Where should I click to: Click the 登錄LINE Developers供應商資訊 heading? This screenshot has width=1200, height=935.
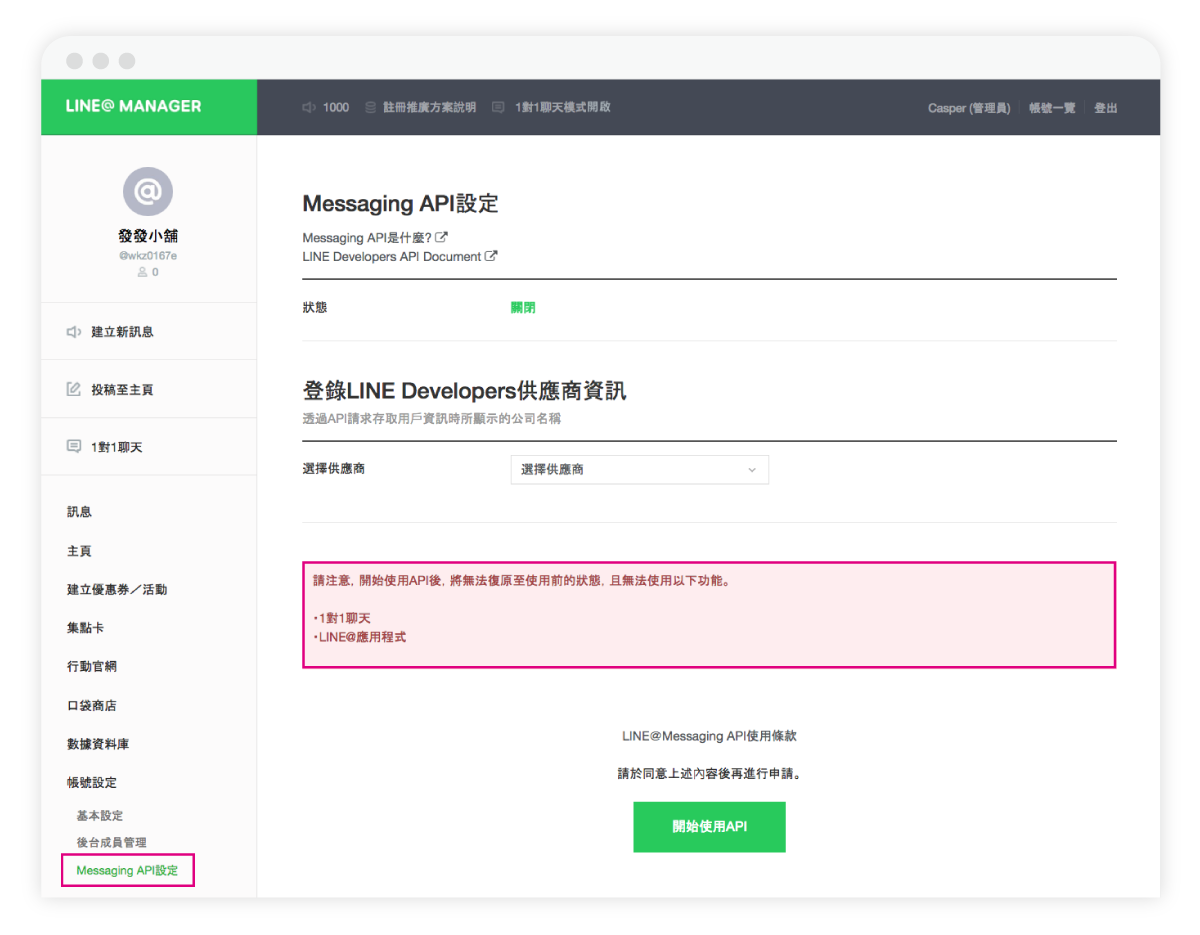coord(464,391)
